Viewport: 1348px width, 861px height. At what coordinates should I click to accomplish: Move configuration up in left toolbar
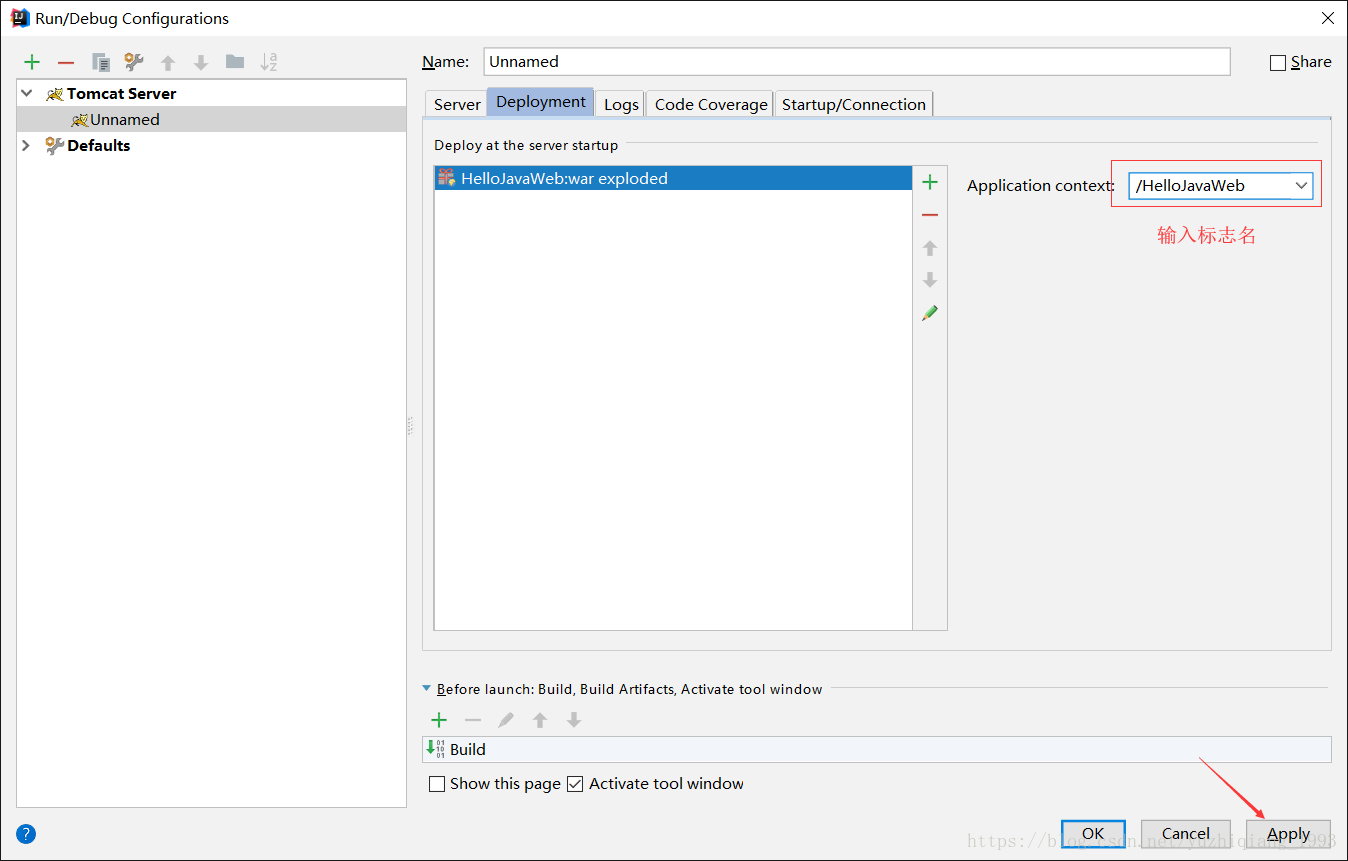pos(168,62)
